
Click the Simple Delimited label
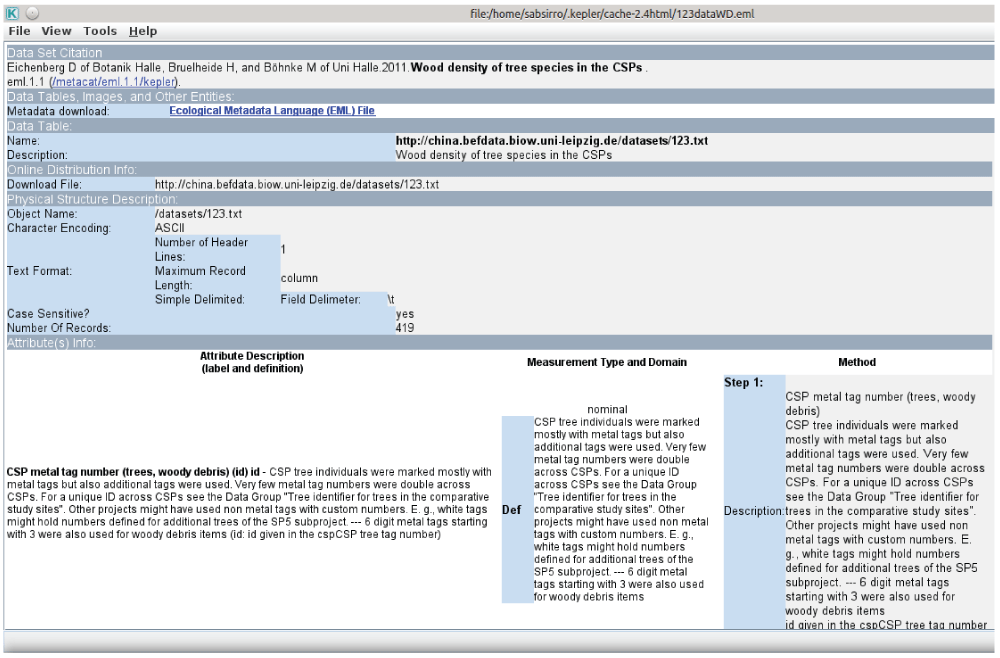tap(199, 300)
